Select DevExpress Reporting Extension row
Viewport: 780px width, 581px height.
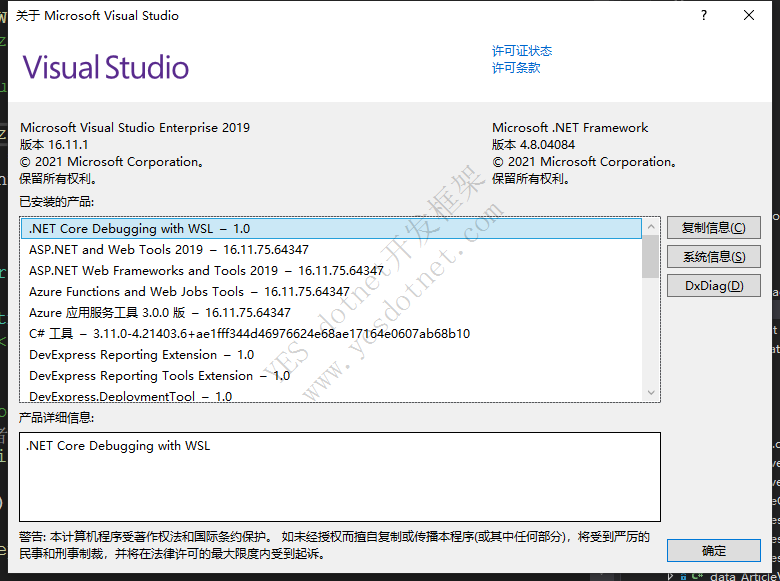tap(331, 355)
